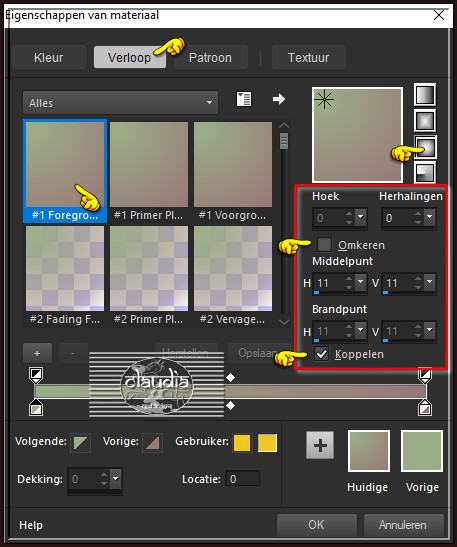This screenshot has width=457, height=547.
Task: Select the rectangular gradient style icon
Action: click(x=425, y=121)
